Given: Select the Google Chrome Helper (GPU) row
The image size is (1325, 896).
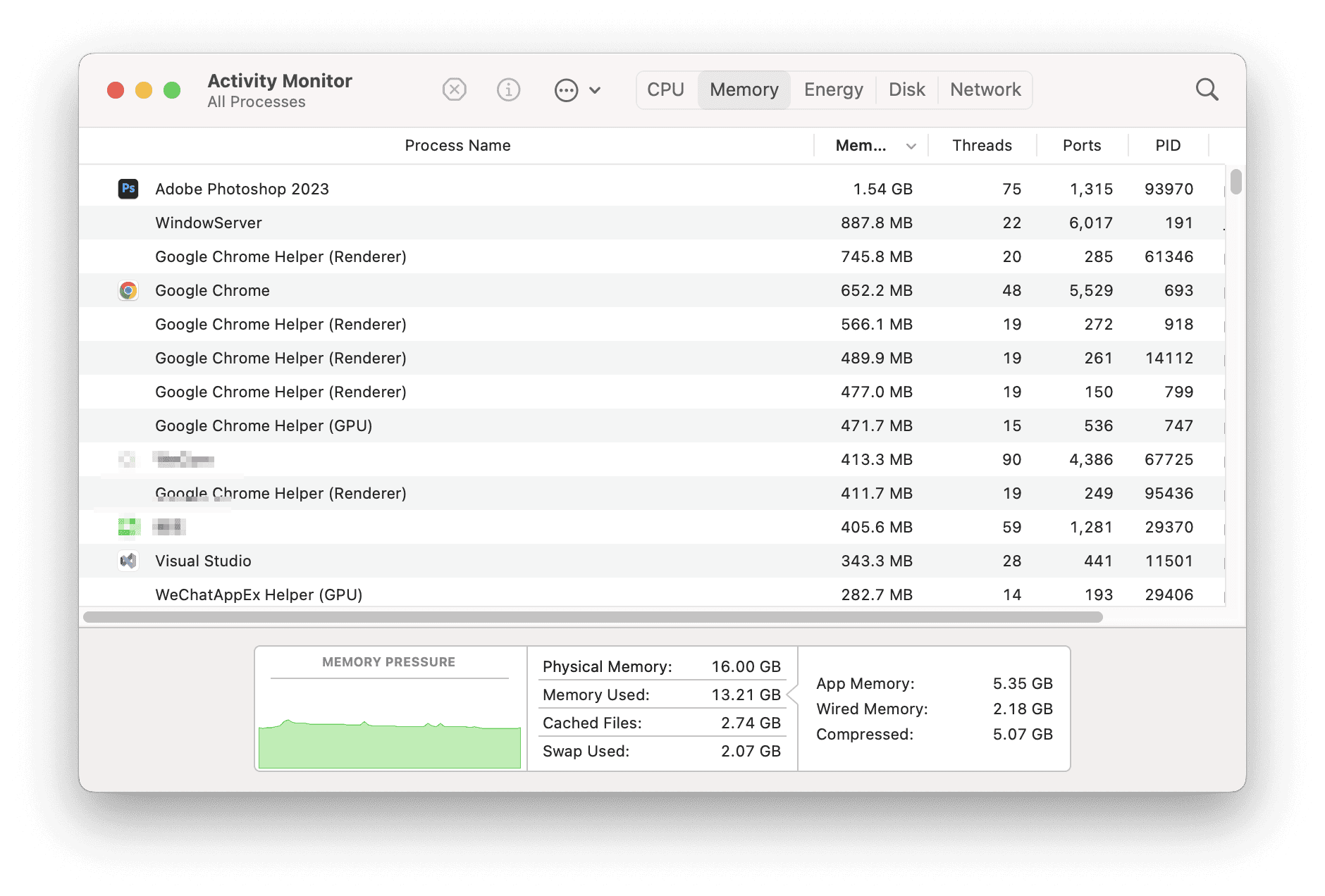Looking at the screenshot, I should click(652, 425).
